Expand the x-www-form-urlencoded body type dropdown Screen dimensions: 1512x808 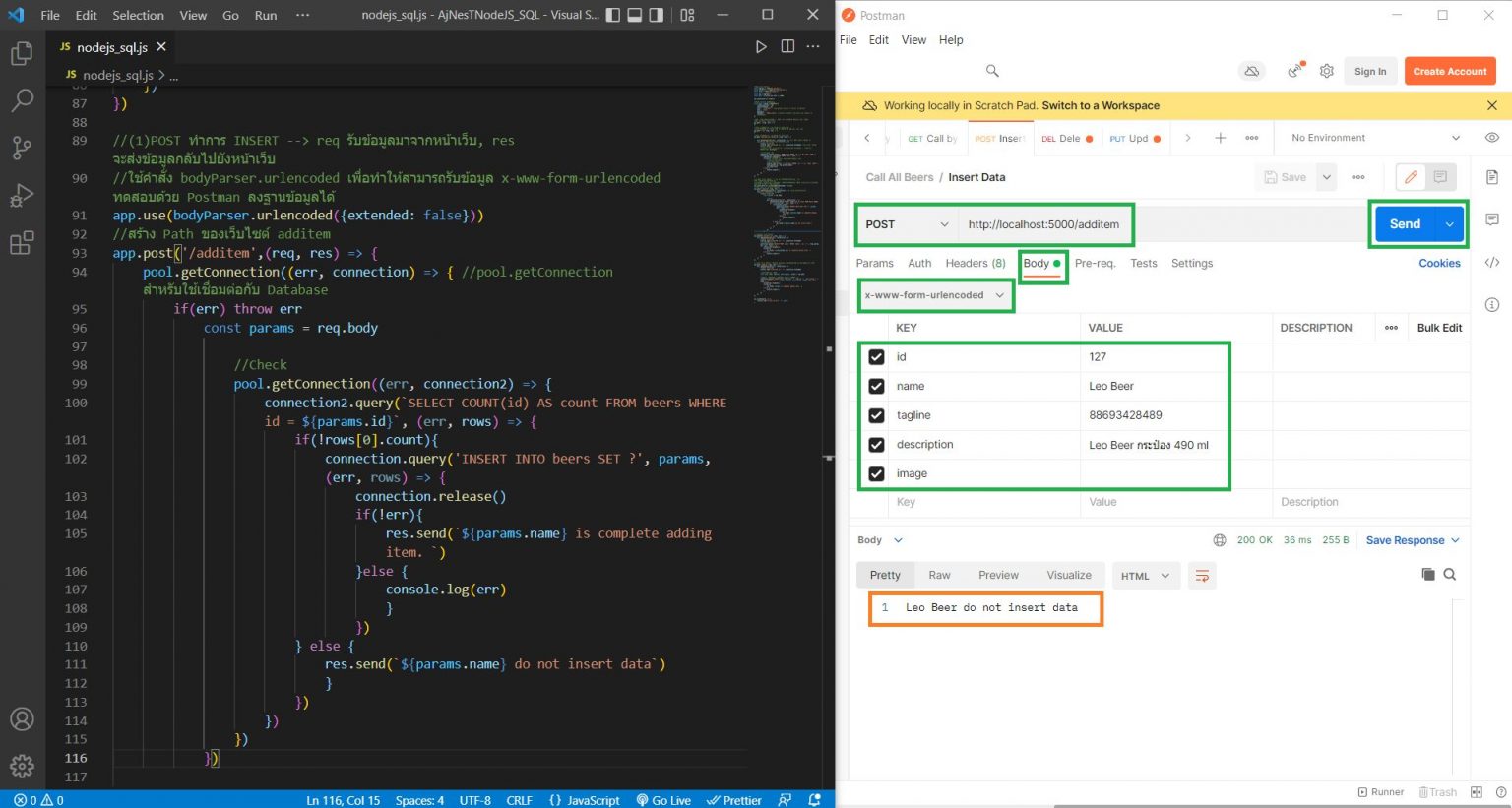pos(934,295)
